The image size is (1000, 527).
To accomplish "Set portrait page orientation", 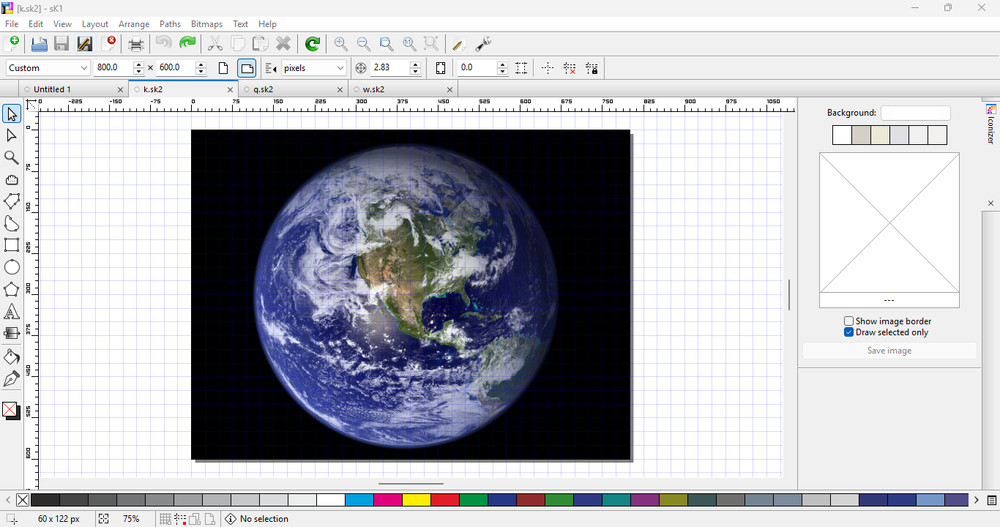I will pos(223,68).
